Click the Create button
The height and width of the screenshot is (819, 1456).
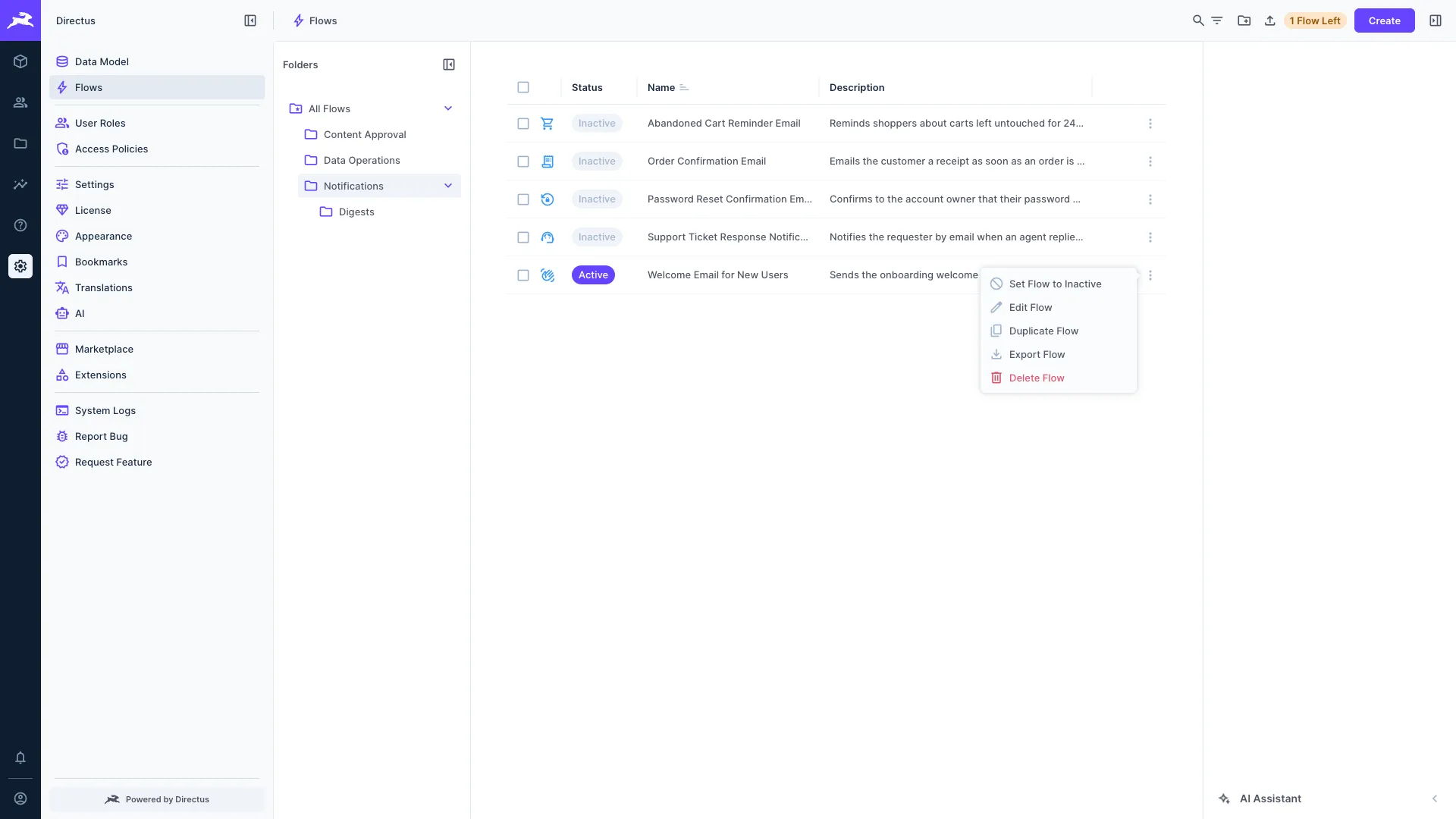(x=1384, y=20)
